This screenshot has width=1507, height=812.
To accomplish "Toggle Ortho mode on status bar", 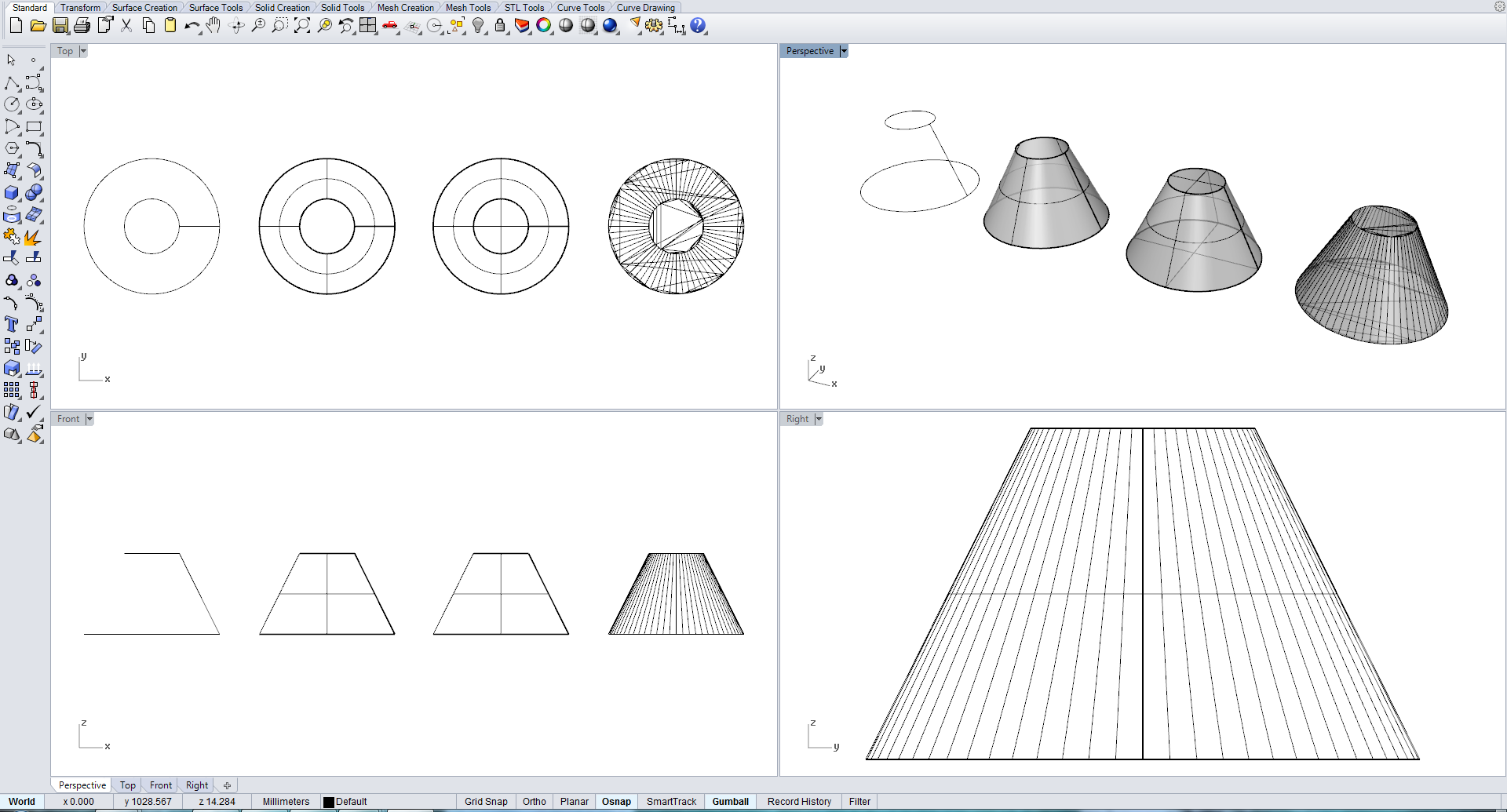I will (x=534, y=802).
